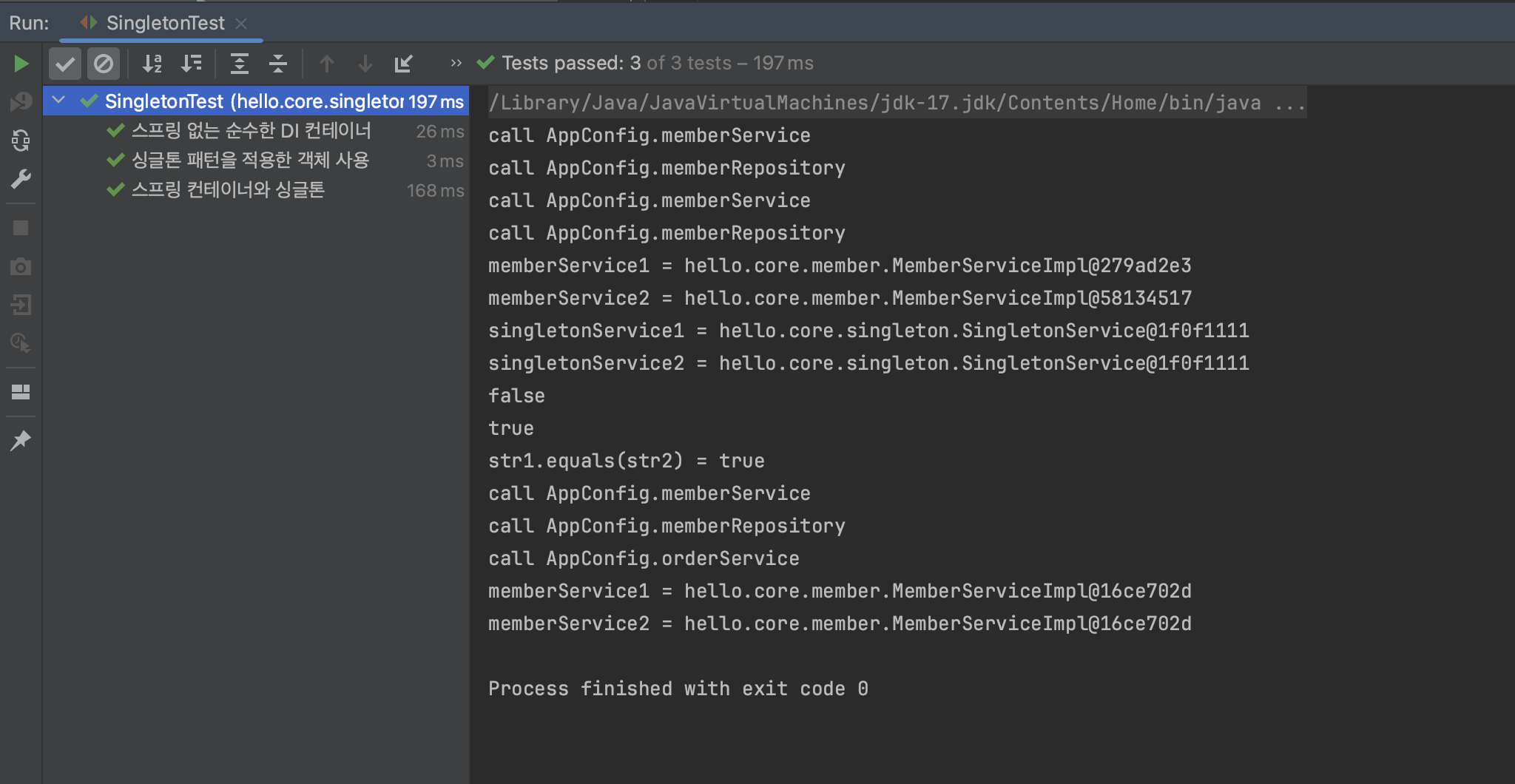Show more toolbar actions chevron
The height and width of the screenshot is (784, 1515).
tap(456, 64)
